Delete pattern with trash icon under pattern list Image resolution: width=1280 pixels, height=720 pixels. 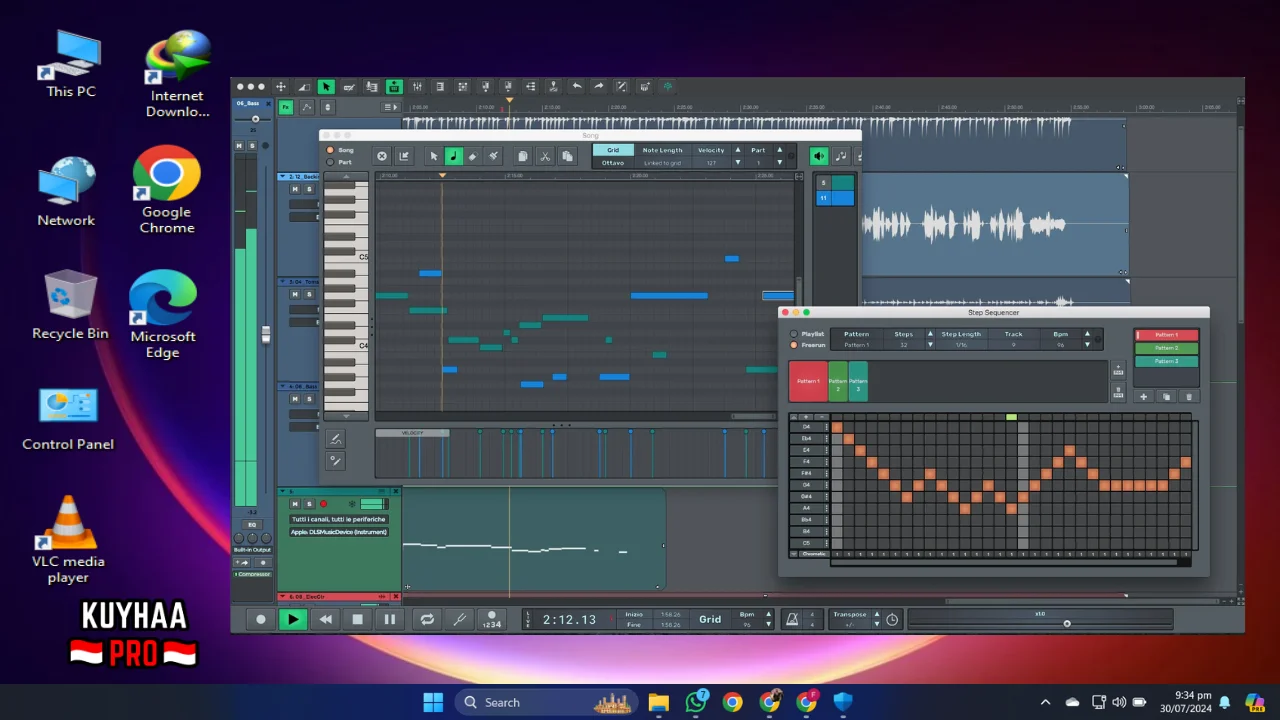(x=1188, y=397)
